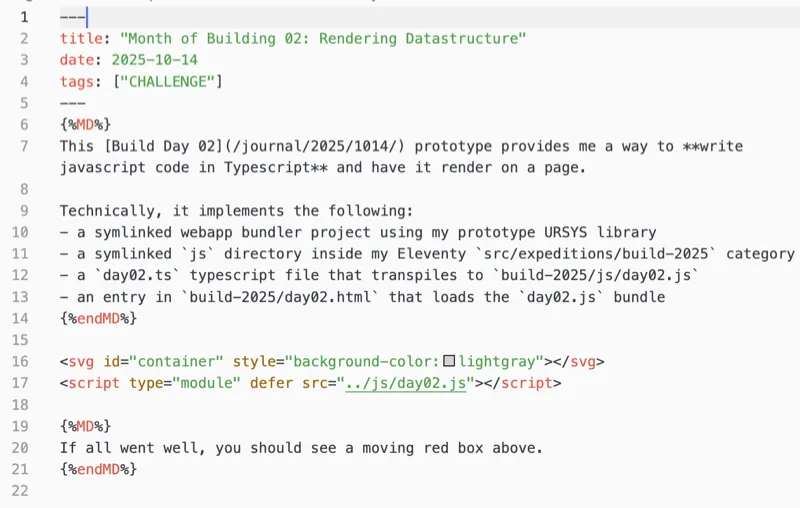This screenshot has width=800, height=508.
Task: Click the date value 2025-10-14
Action: pos(154,60)
